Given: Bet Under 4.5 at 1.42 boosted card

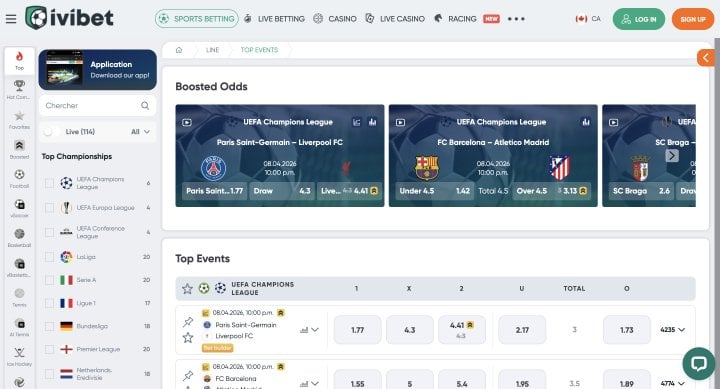Looking at the screenshot, I should pos(434,191).
